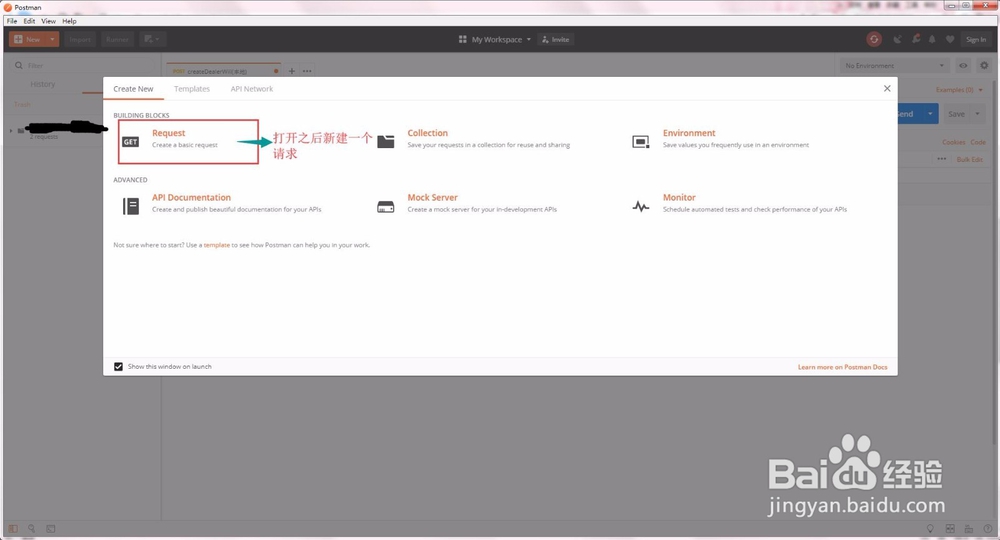Click the New button
This screenshot has height=540, width=1000.
(x=27, y=40)
